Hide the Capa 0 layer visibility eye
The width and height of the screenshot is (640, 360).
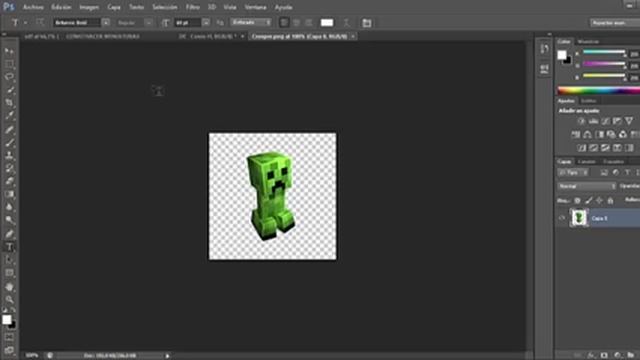(562, 218)
